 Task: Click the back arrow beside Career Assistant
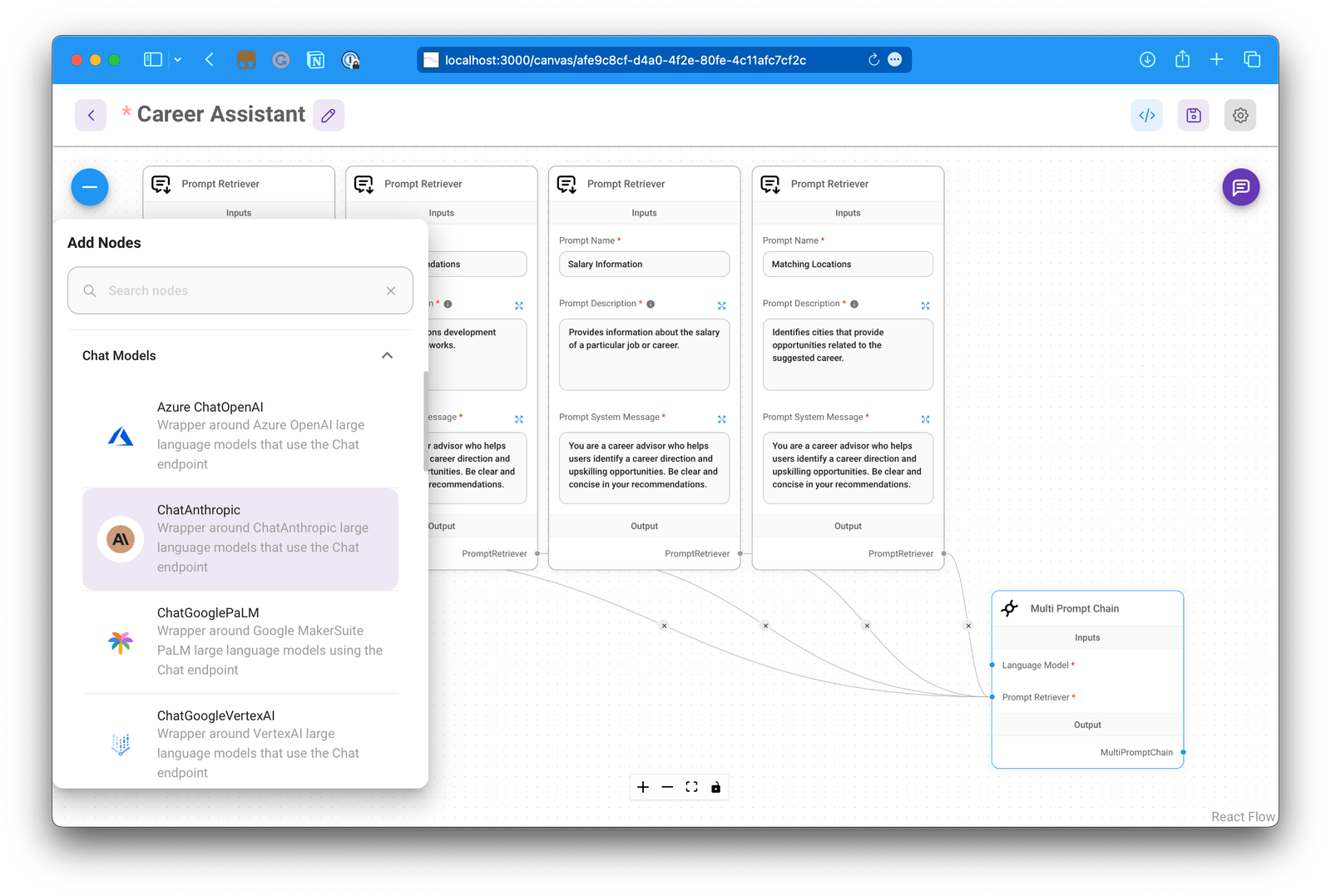(91, 115)
